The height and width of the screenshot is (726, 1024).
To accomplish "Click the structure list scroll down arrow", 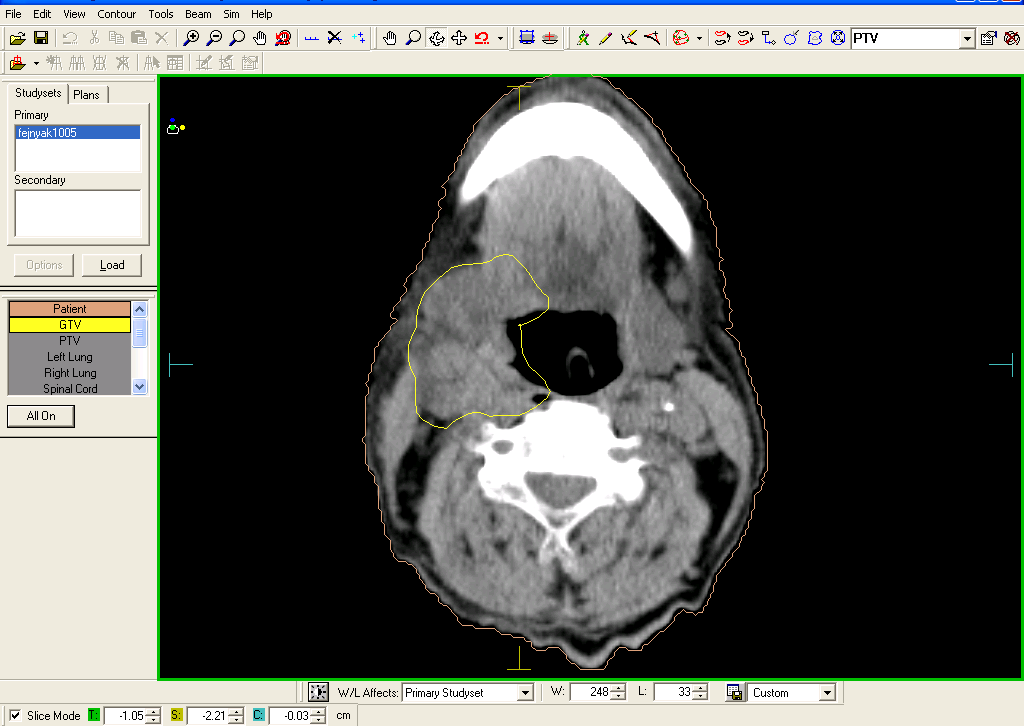I will click(x=139, y=387).
